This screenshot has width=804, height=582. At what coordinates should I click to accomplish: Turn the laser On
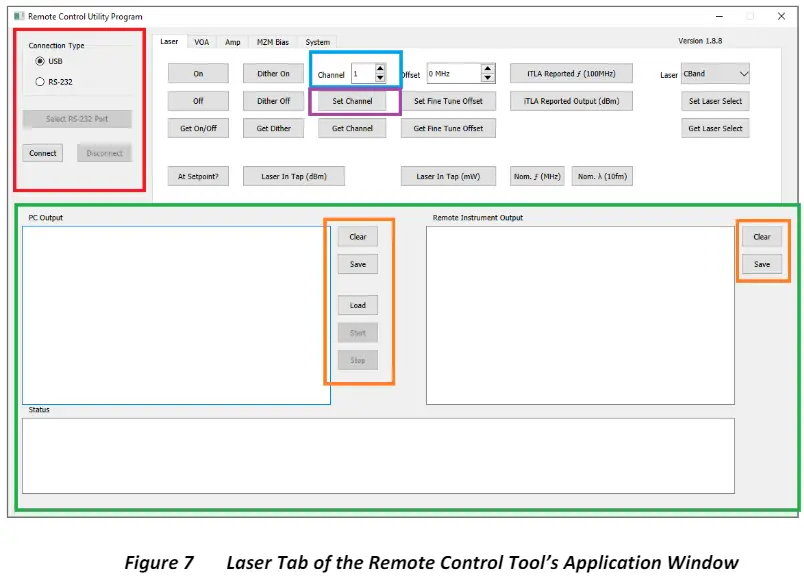198,73
